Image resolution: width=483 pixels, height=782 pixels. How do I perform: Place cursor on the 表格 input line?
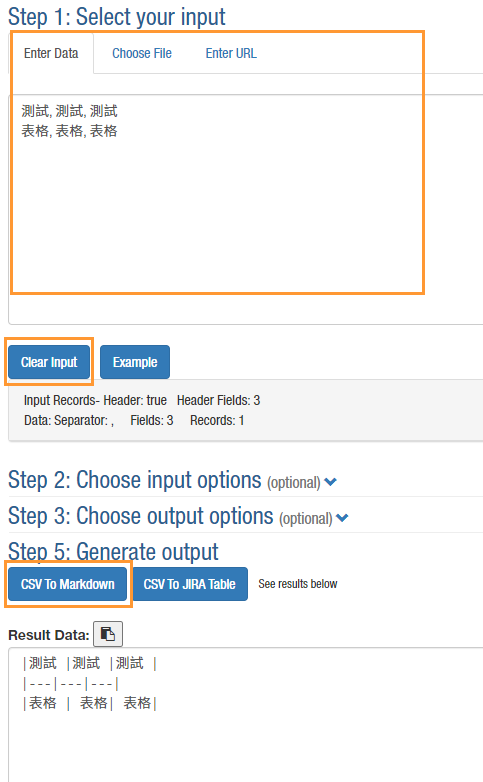(x=69, y=131)
